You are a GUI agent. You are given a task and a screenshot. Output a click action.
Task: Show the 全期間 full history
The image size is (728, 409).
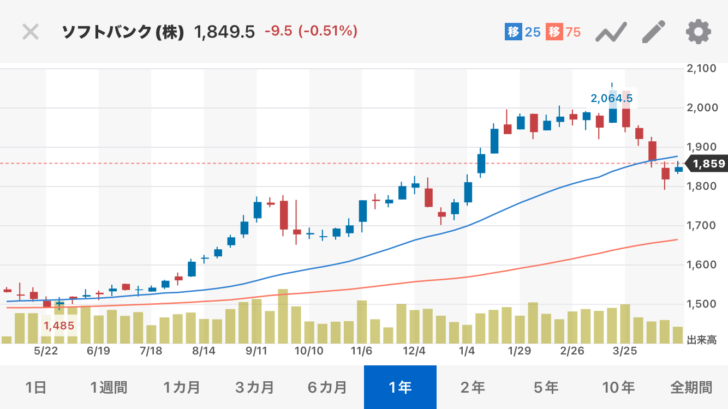pyautogui.click(x=691, y=387)
